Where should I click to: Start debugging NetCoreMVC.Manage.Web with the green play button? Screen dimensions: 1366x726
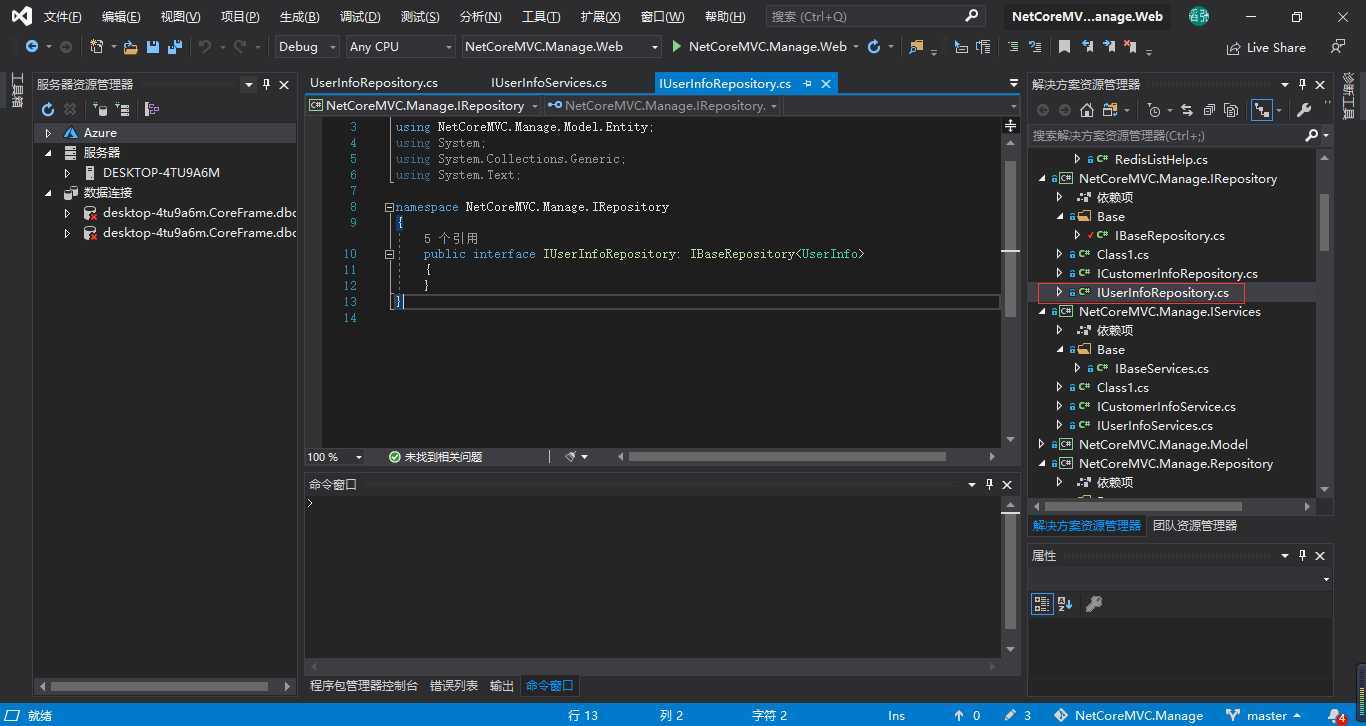point(677,47)
